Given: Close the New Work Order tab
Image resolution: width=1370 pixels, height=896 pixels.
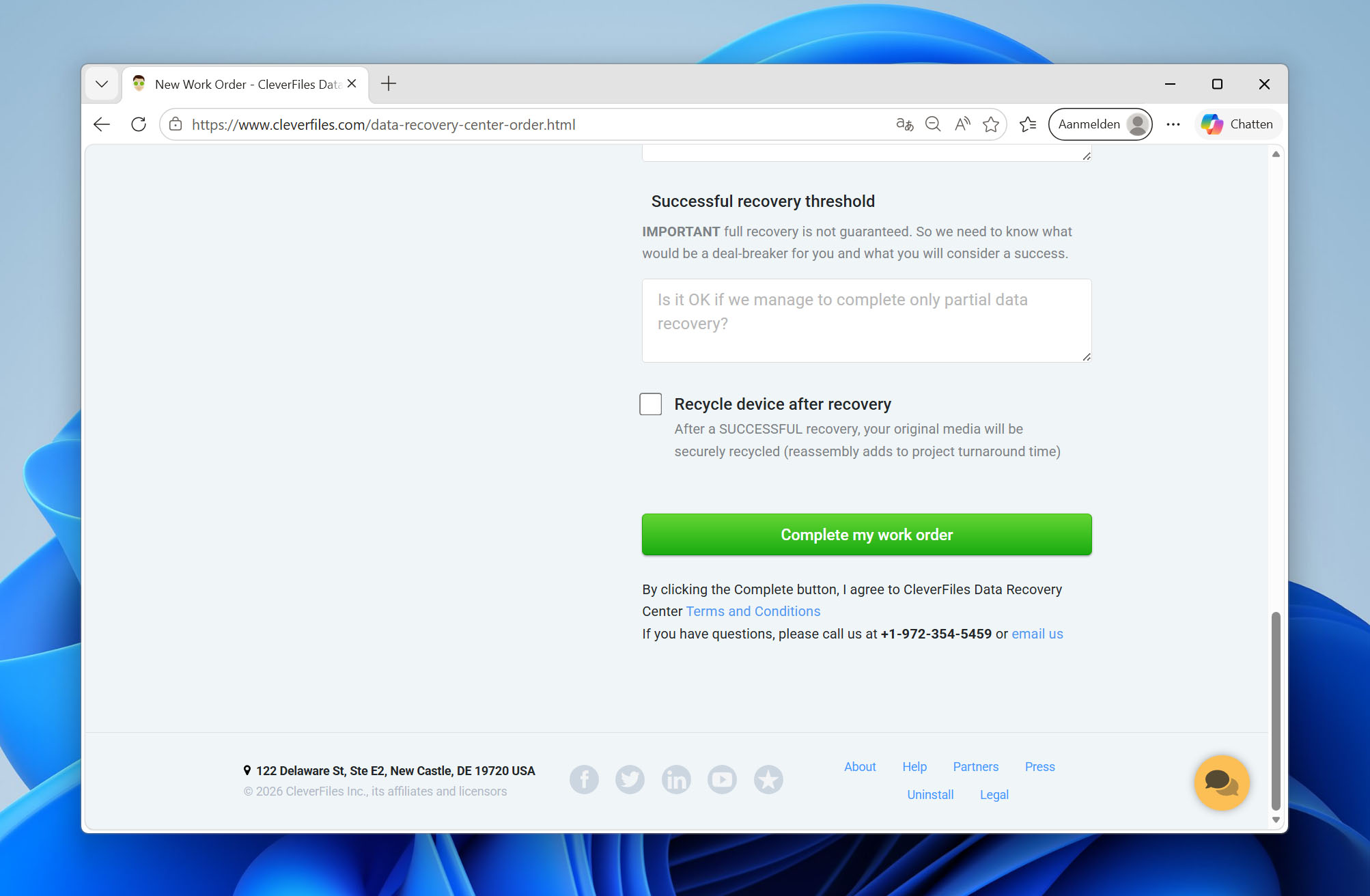Looking at the screenshot, I should [352, 83].
